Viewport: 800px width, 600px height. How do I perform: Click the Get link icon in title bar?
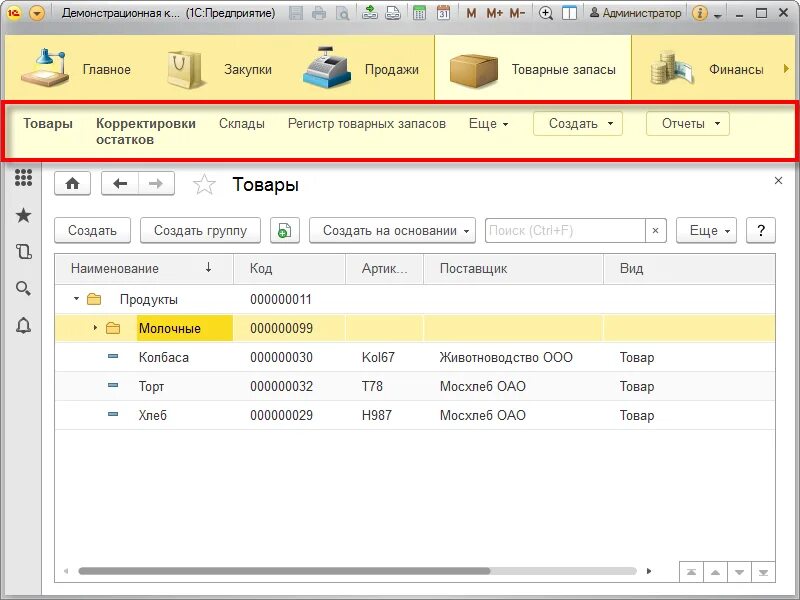[x=370, y=13]
